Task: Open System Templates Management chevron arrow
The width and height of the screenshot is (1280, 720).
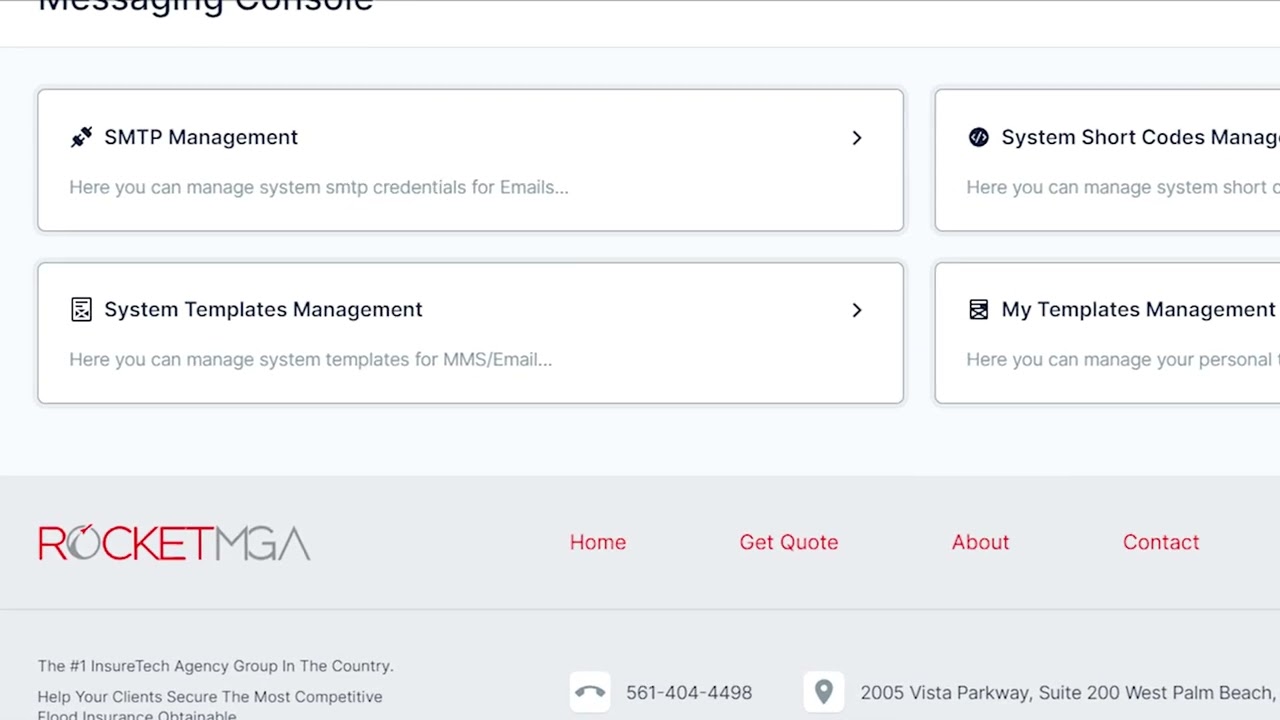Action: tap(856, 310)
